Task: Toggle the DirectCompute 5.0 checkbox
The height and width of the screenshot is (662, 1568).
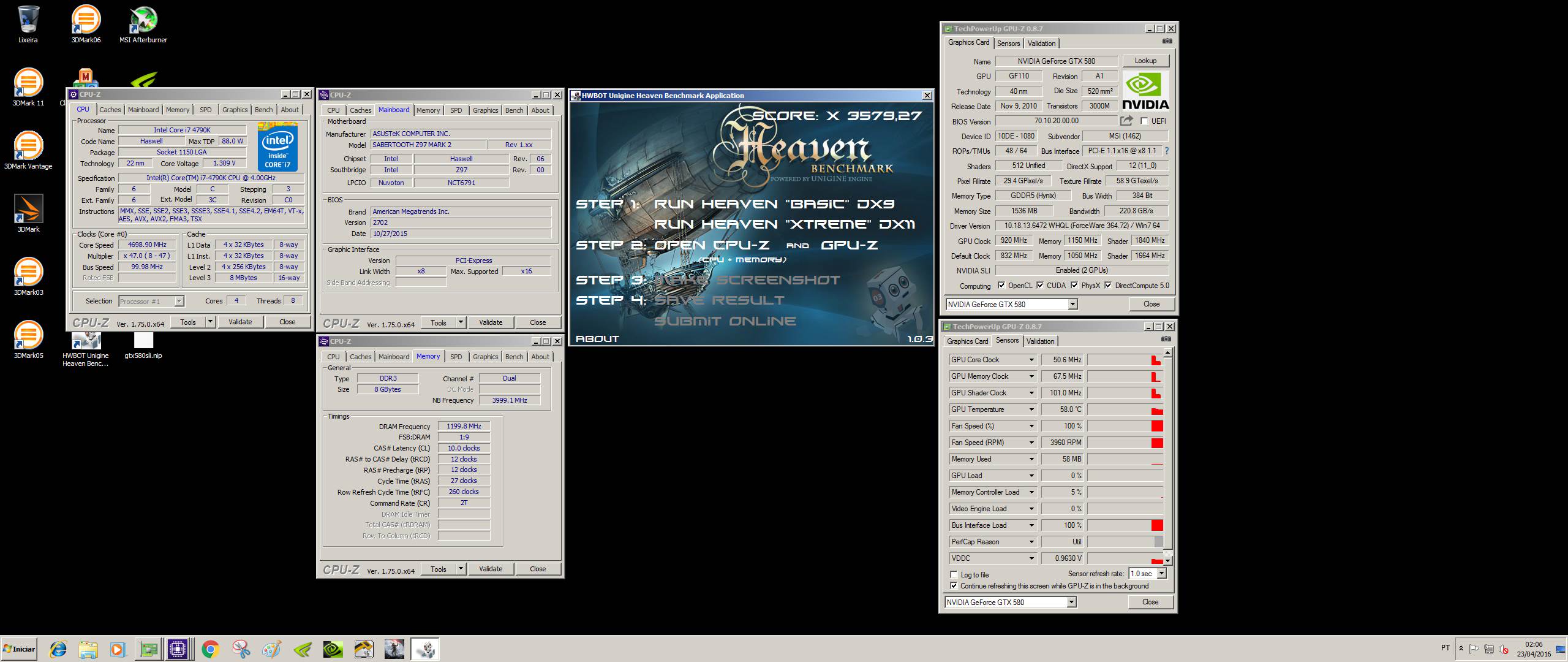Action: coord(1108,286)
